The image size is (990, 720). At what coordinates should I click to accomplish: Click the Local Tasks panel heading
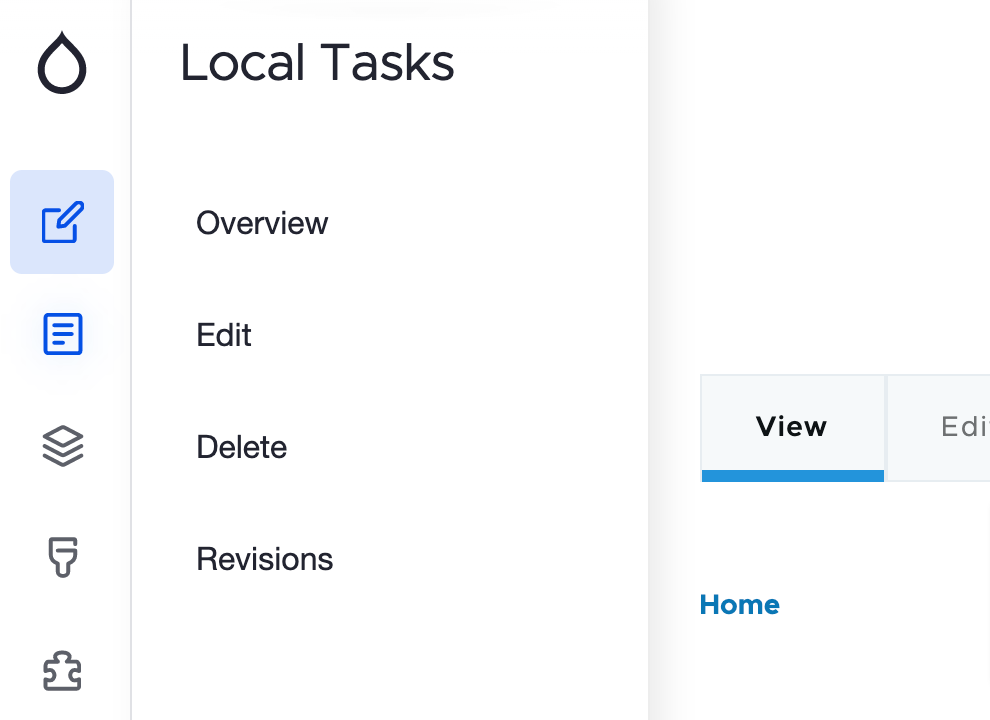(316, 62)
